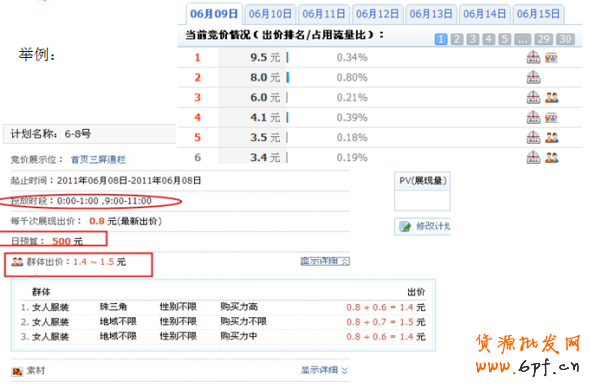Select bid price 8.0 元
This screenshot has height=388, width=590.
(x=265, y=78)
